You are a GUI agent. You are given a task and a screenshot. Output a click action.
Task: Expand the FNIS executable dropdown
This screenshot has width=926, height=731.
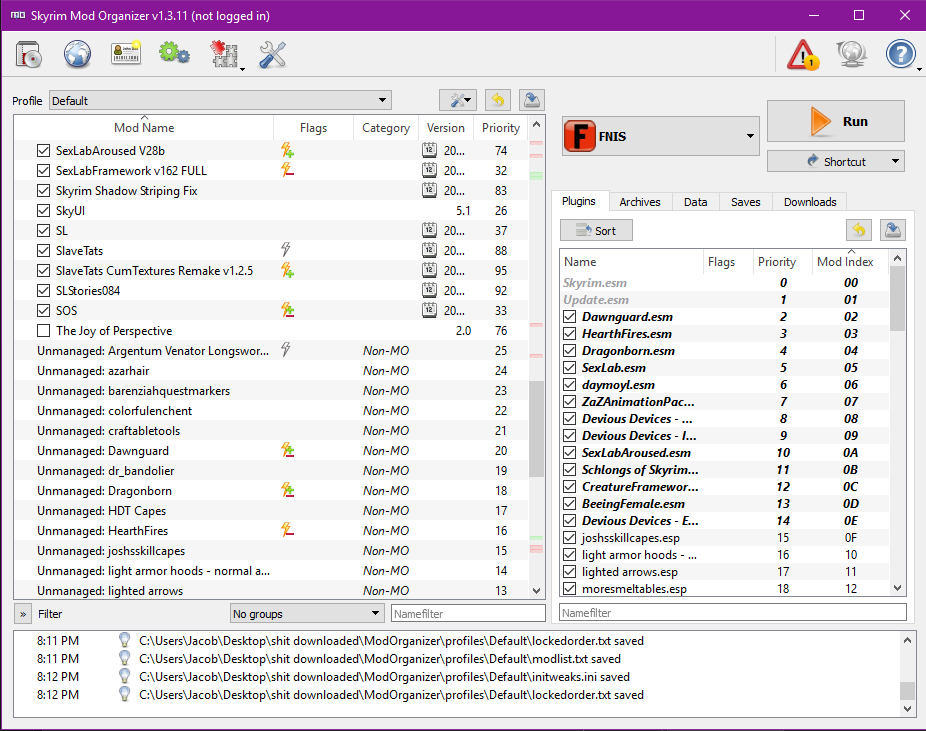click(661, 136)
